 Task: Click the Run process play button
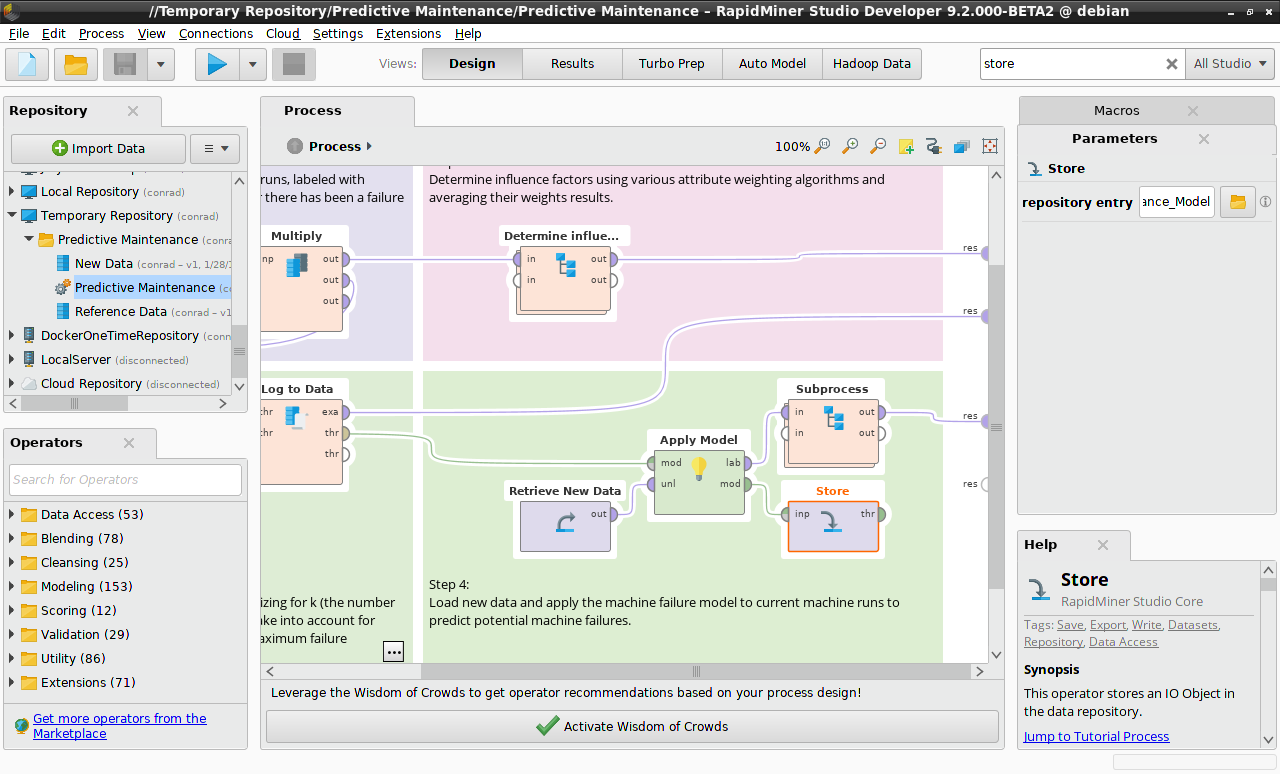coord(217,64)
